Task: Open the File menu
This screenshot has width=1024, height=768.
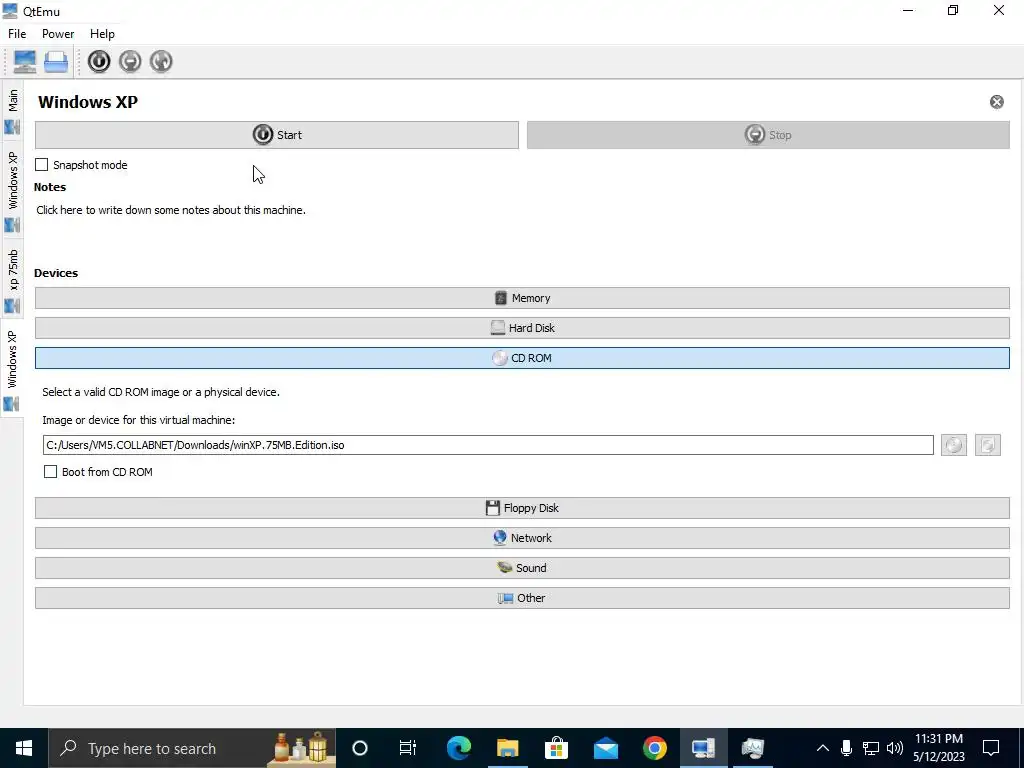Action: (x=17, y=34)
